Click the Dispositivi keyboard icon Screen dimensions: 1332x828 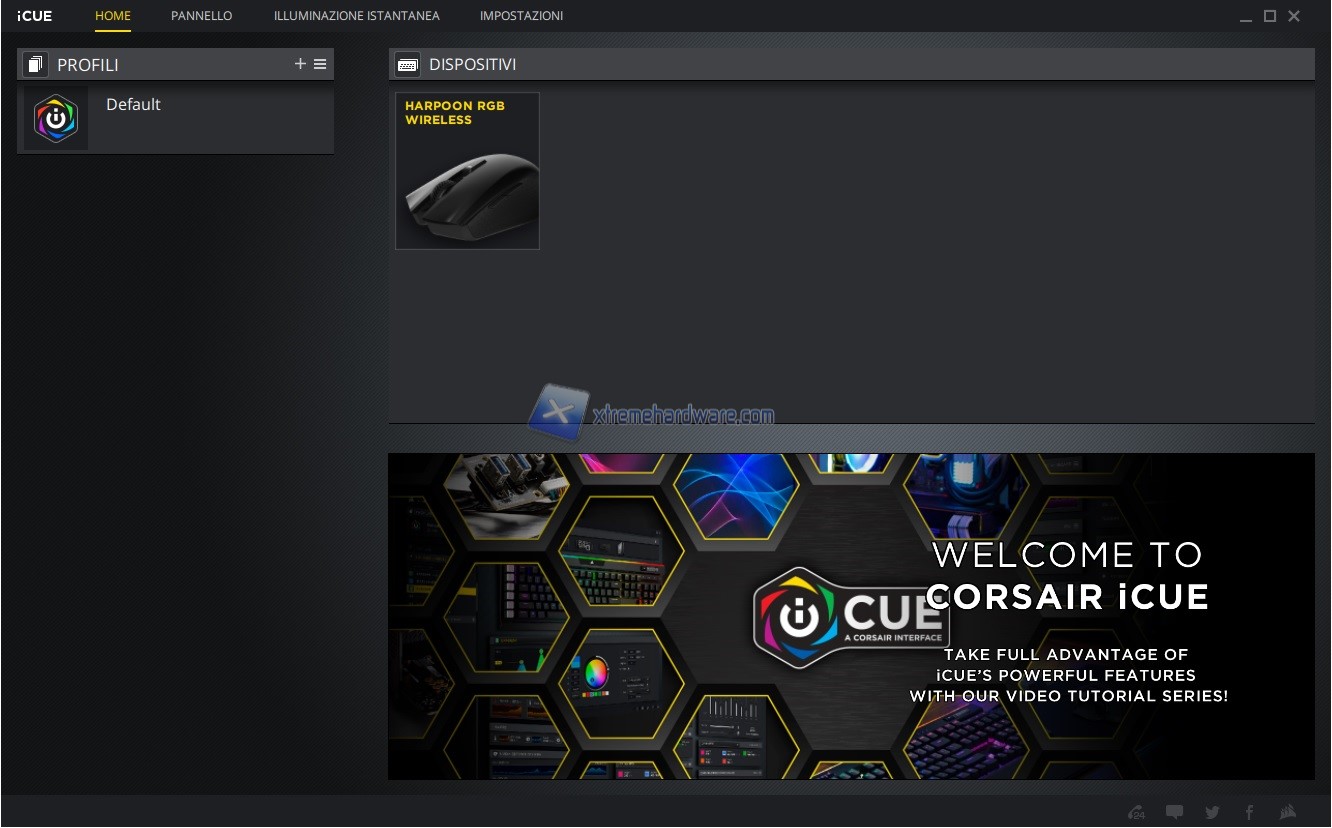[x=407, y=65]
